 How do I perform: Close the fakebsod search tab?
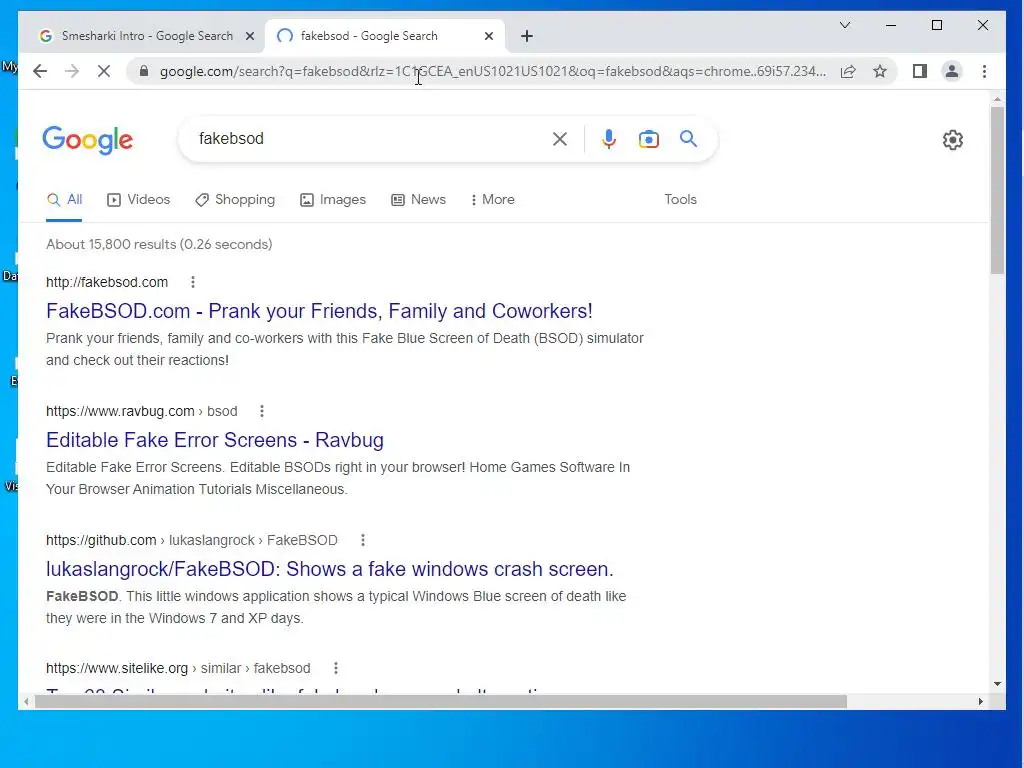click(x=488, y=36)
